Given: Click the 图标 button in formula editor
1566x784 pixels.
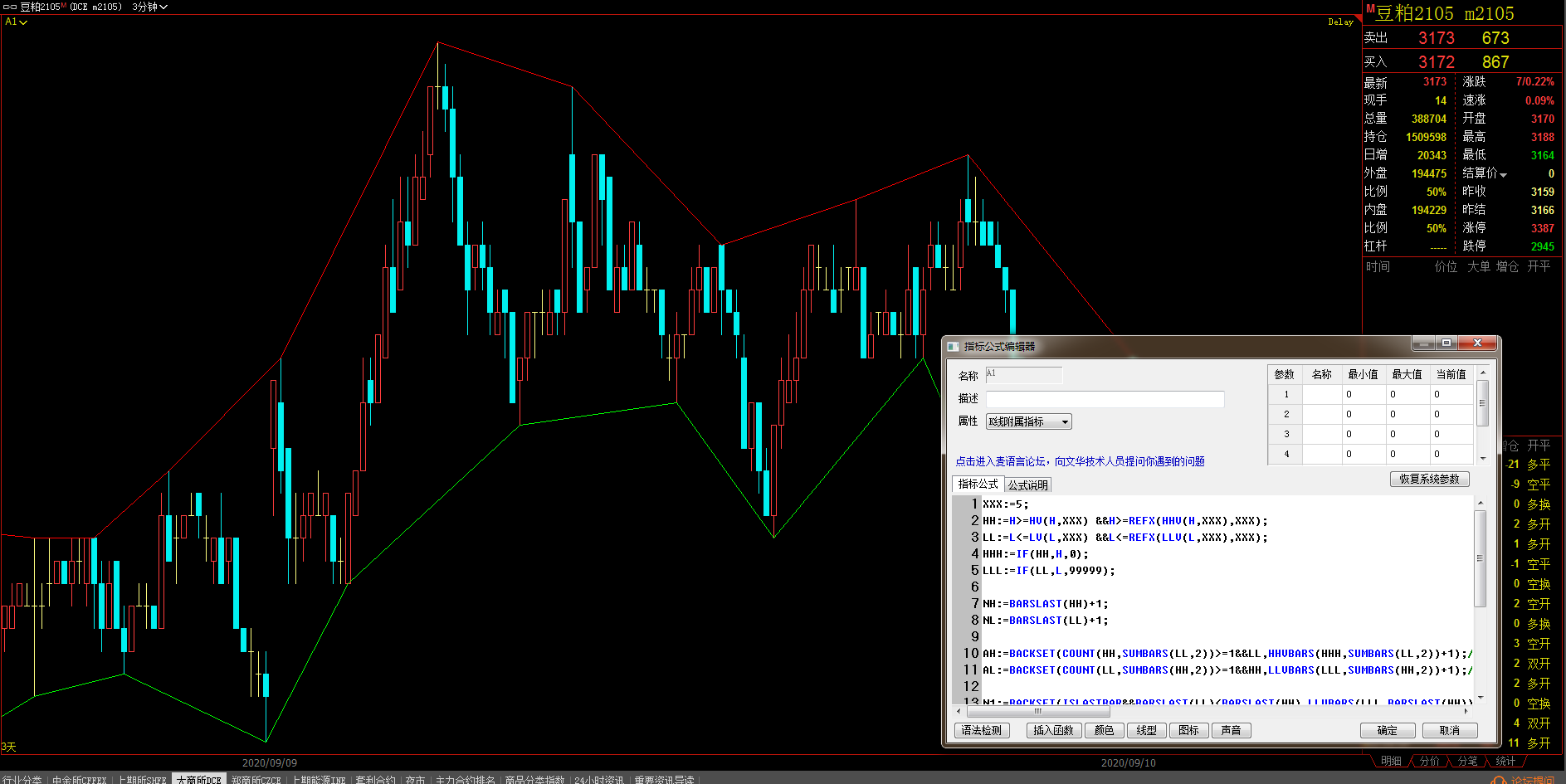Looking at the screenshot, I should point(1188,730).
